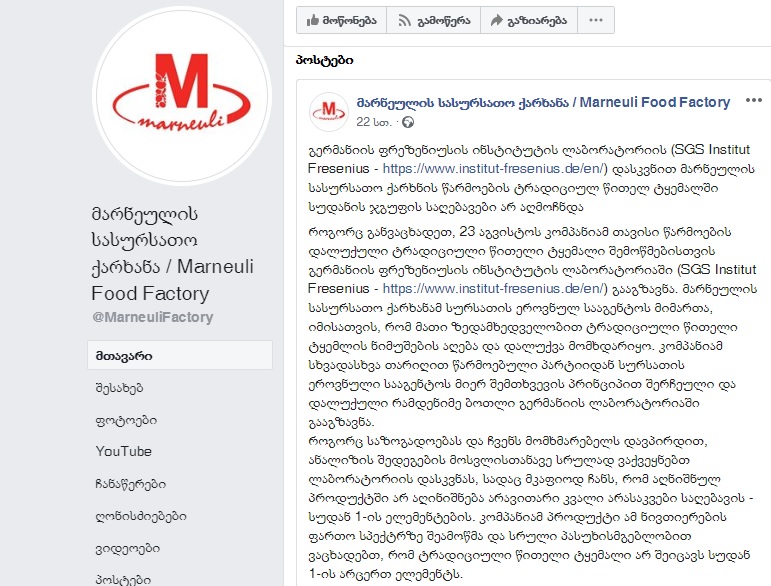The width and height of the screenshot is (771, 586).
Task: Go to the YouTube sidebar tab
Action: [124, 451]
